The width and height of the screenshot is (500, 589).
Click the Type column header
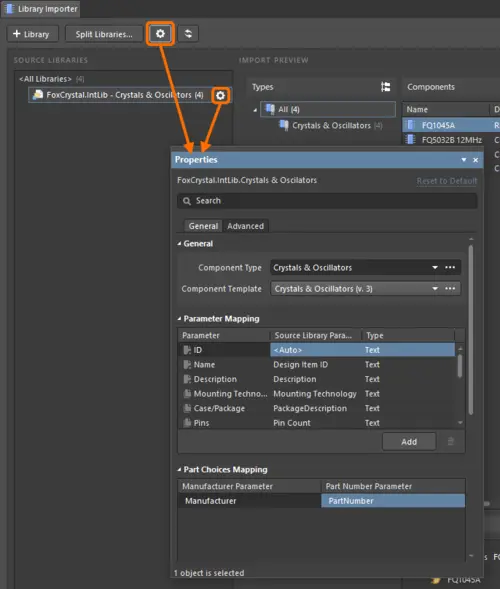pyautogui.click(x=408, y=335)
